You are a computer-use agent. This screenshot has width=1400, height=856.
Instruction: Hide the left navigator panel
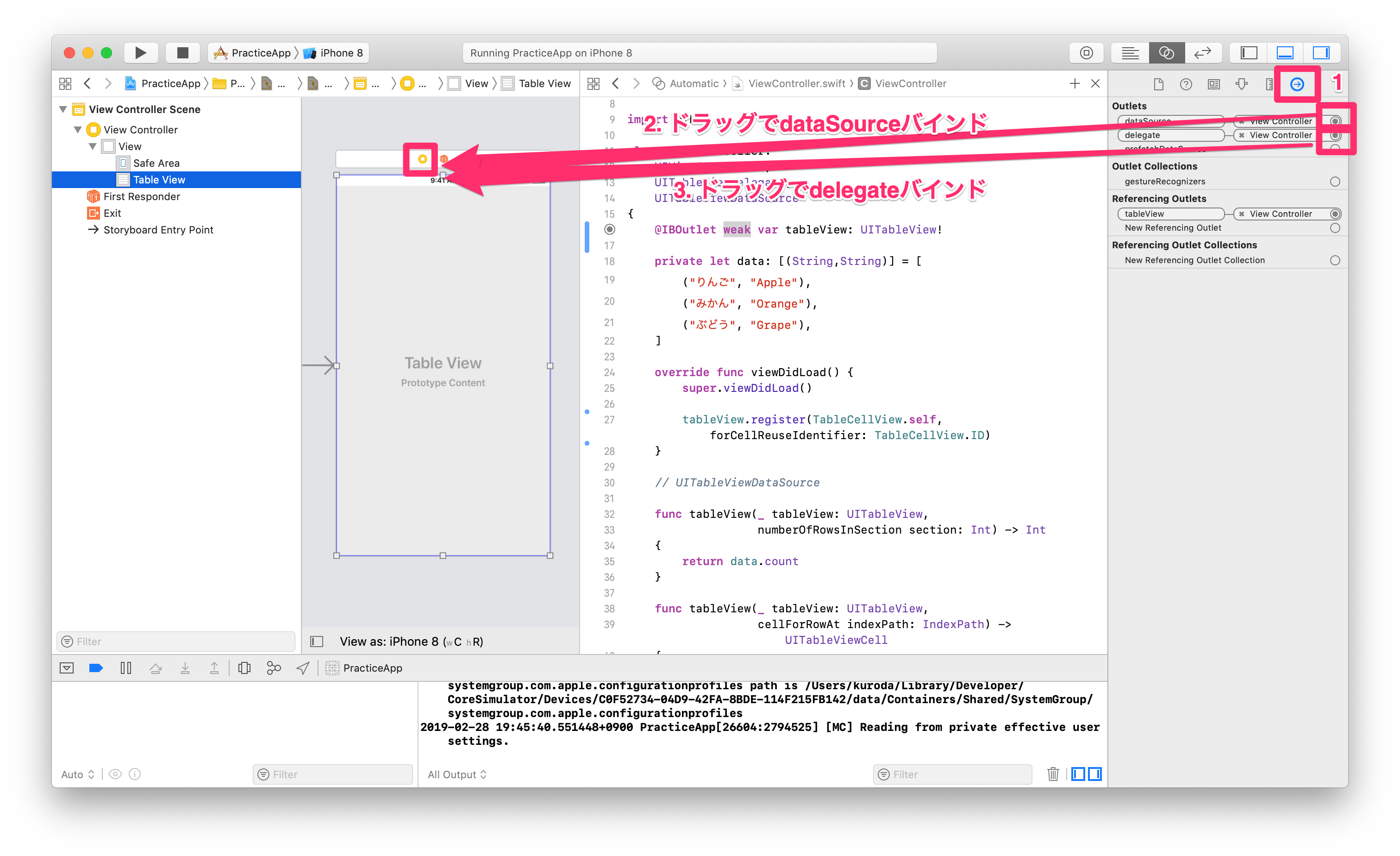pyautogui.click(x=1248, y=53)
